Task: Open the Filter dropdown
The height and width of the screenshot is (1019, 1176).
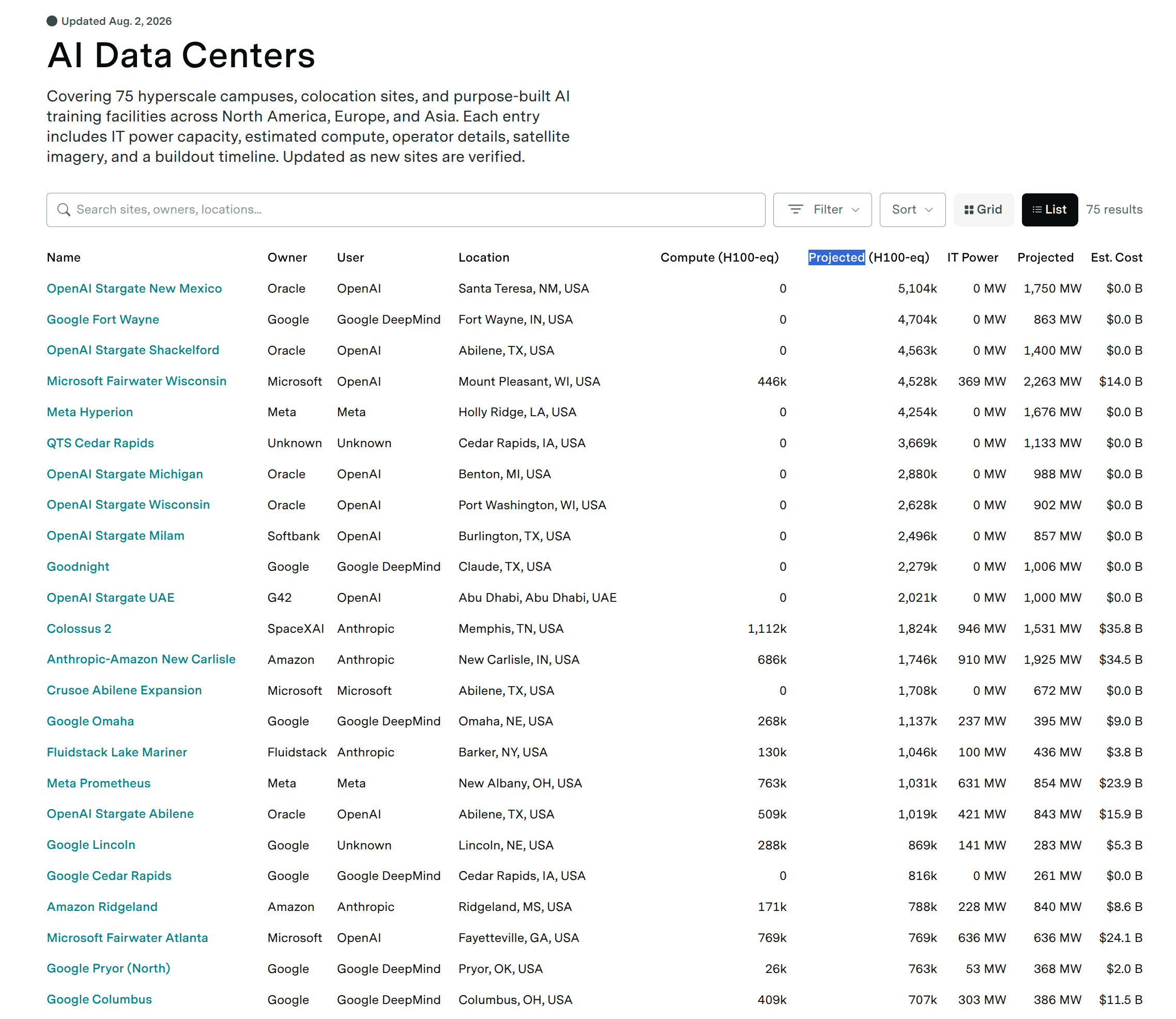Action: pyautogui.click(x=822, y=210)
